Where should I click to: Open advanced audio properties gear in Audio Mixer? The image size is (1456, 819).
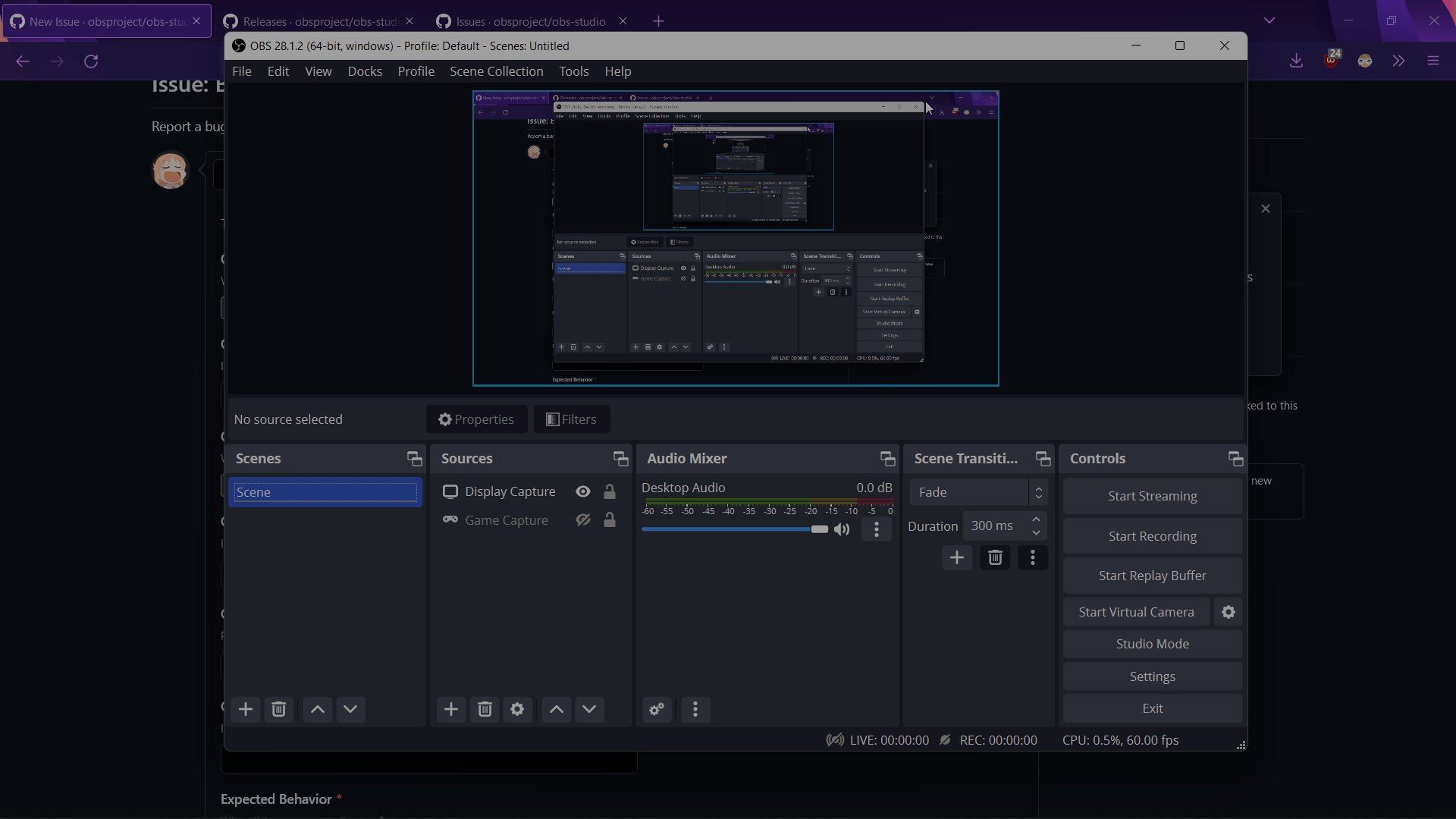coord(657,710)
